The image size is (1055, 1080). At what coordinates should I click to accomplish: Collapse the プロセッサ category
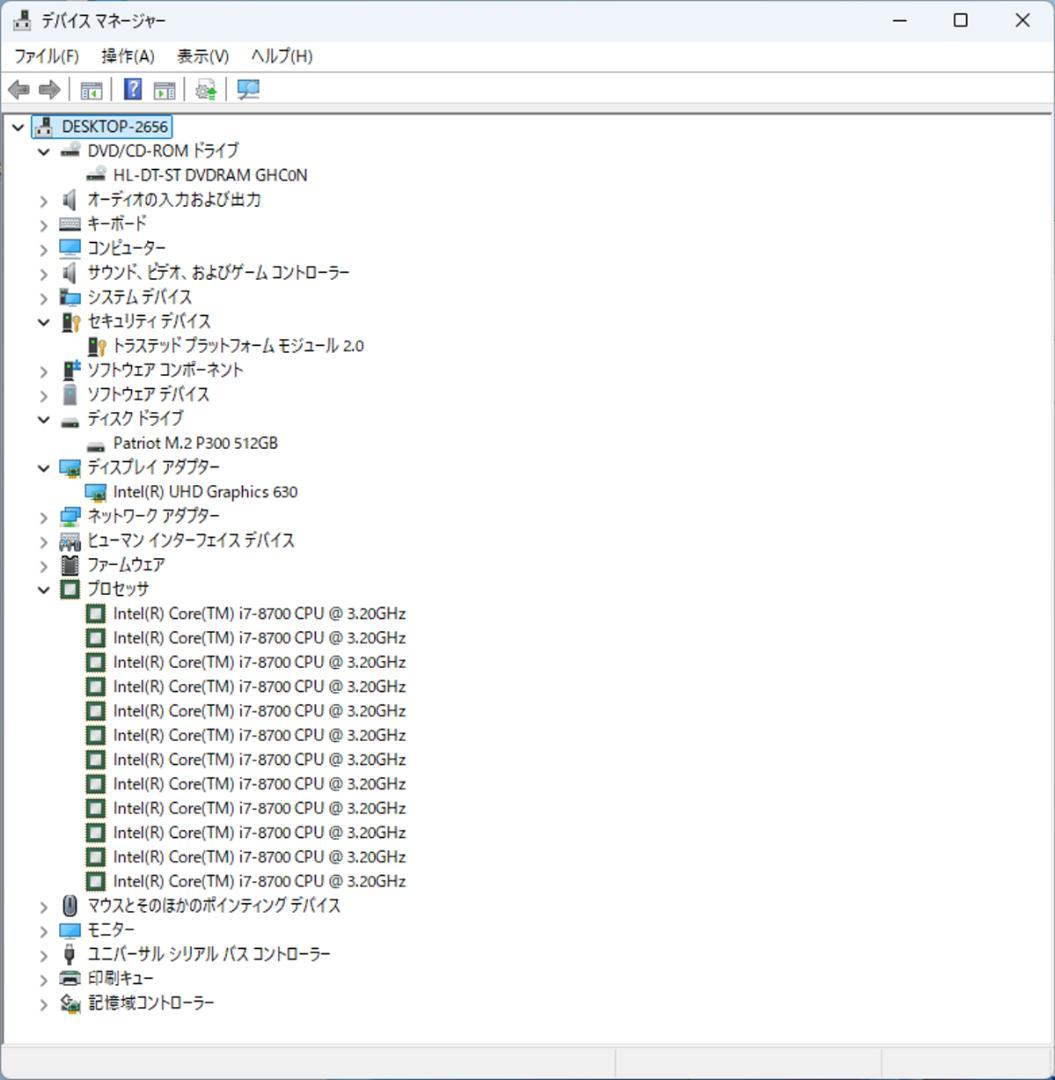pyautogui.click(x=43, y=589)
